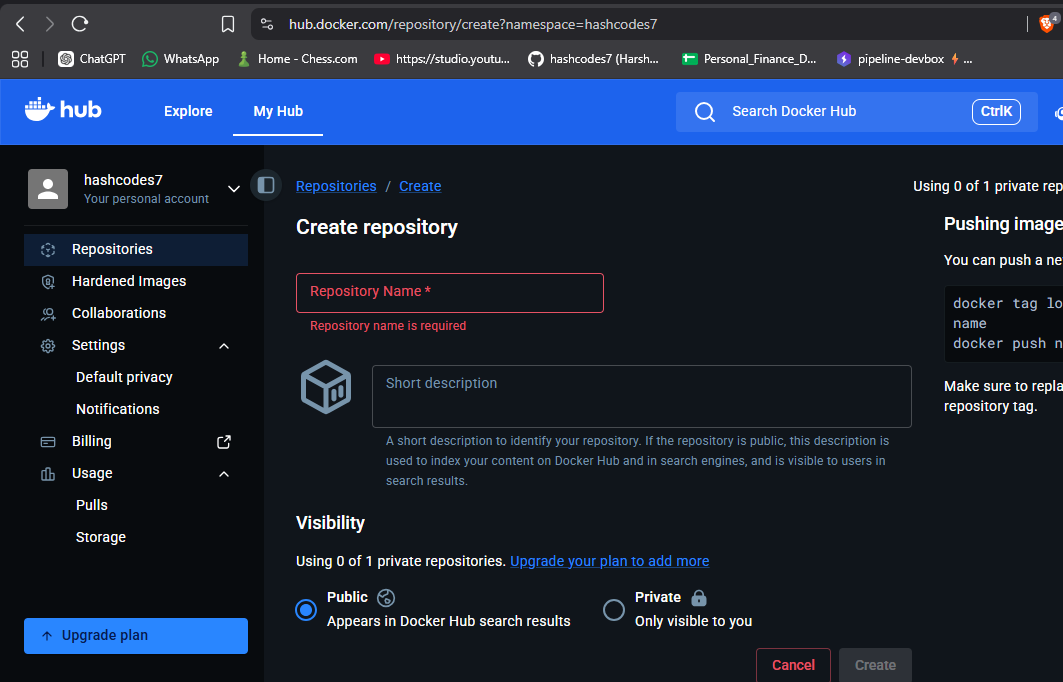Reload the page with refresh icon
The height and width of the screenshot is (682, 1063).
80,24
